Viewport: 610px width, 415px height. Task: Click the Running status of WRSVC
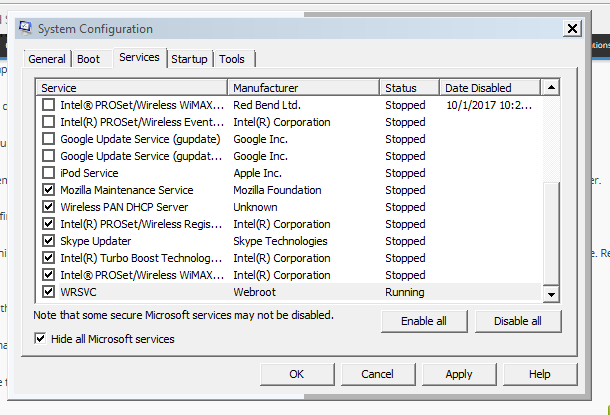click(405, 292)
